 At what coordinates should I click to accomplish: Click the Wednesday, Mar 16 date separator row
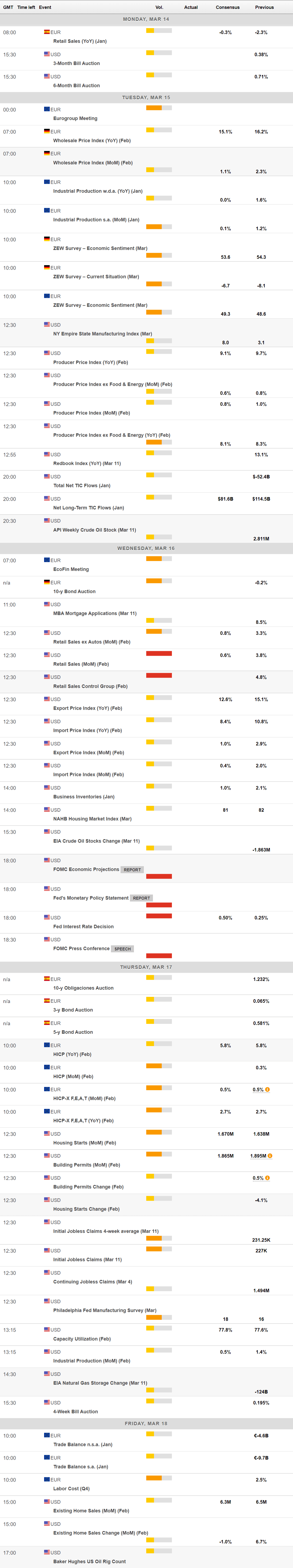click(x=146, y=548)
